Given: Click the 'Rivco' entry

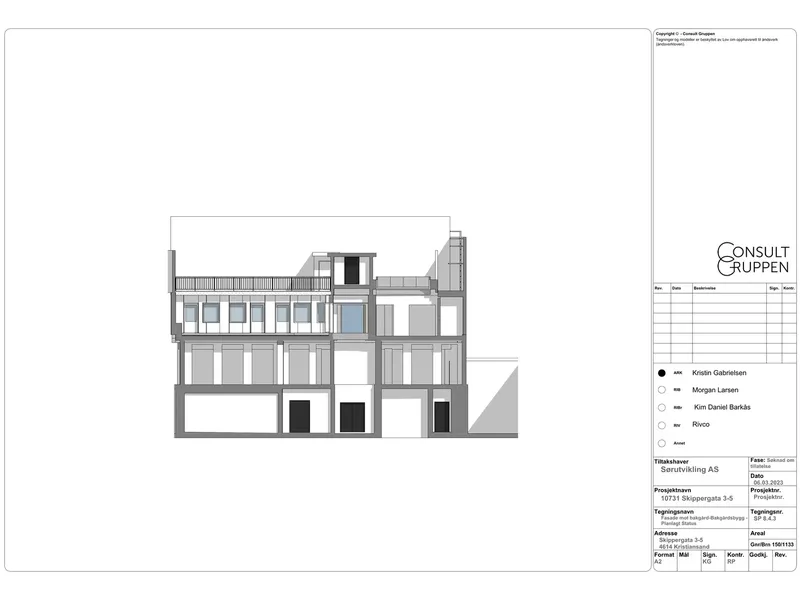Looking at the screenshot, I should pos(701,424).
